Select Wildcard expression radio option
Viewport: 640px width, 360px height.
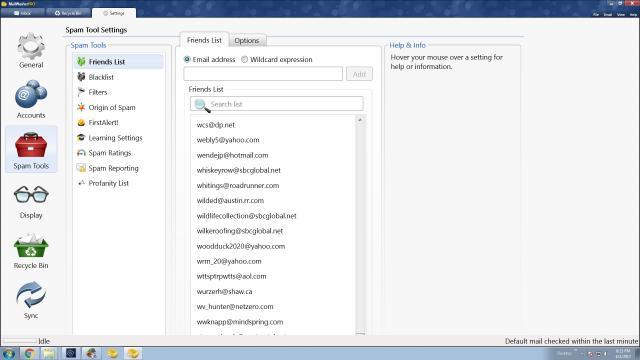(x=244, y=59)
